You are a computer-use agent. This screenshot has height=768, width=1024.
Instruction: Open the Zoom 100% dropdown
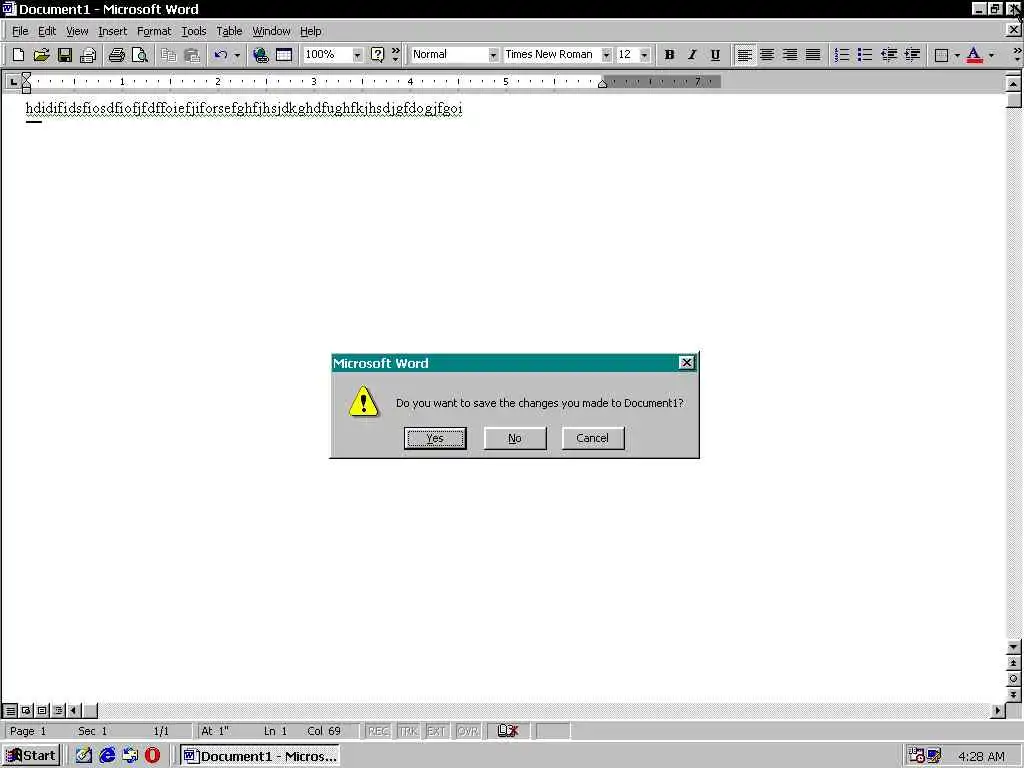coord(357,55)
